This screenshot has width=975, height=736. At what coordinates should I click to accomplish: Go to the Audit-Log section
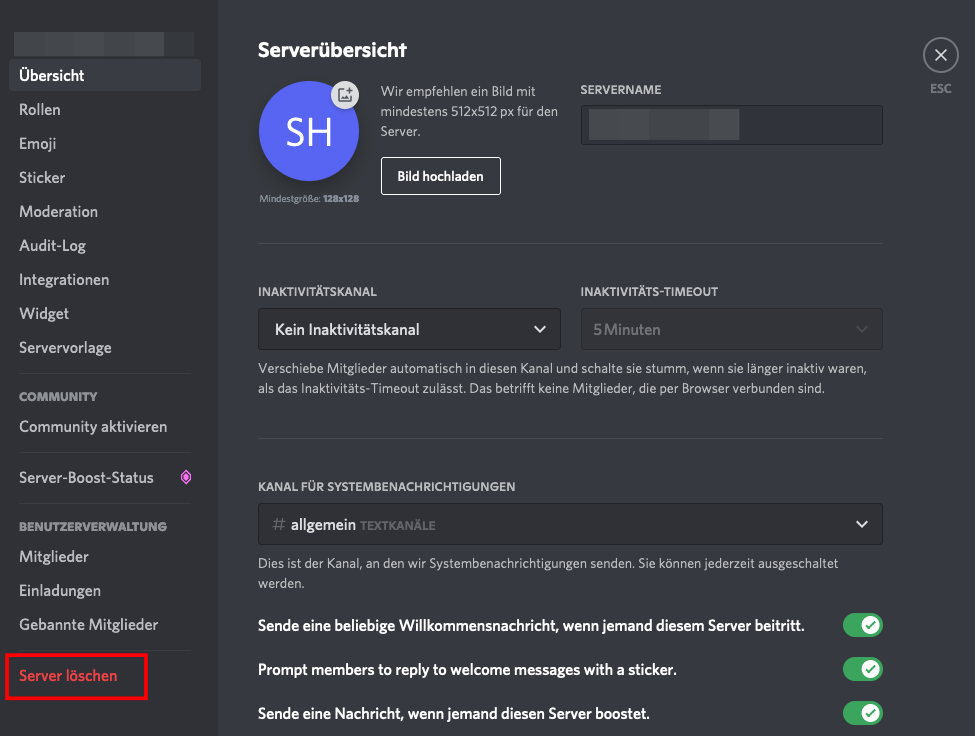(x=53, y=246)
